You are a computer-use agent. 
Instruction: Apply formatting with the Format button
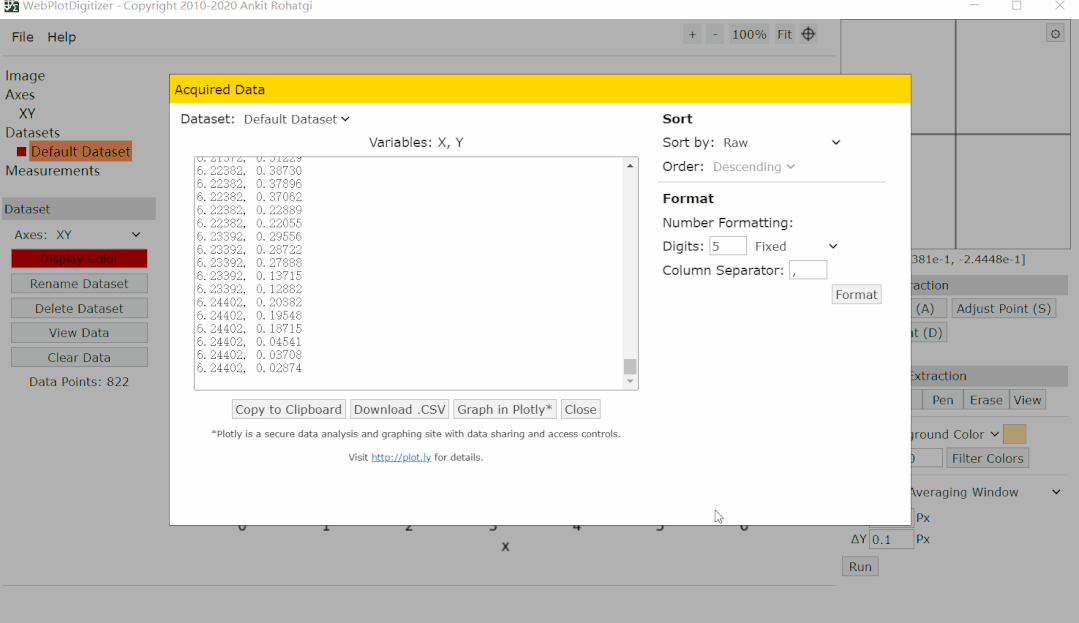[x=856, y=295]
